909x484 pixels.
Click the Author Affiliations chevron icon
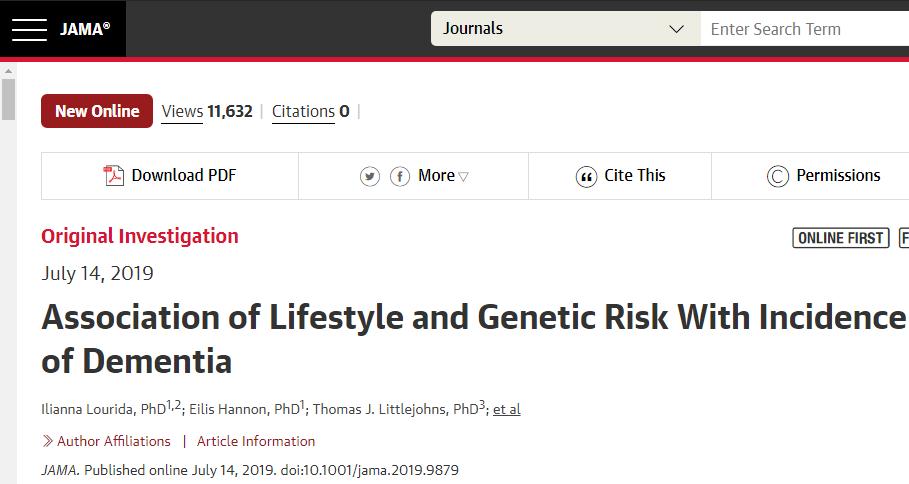click(x=48, y=441)
